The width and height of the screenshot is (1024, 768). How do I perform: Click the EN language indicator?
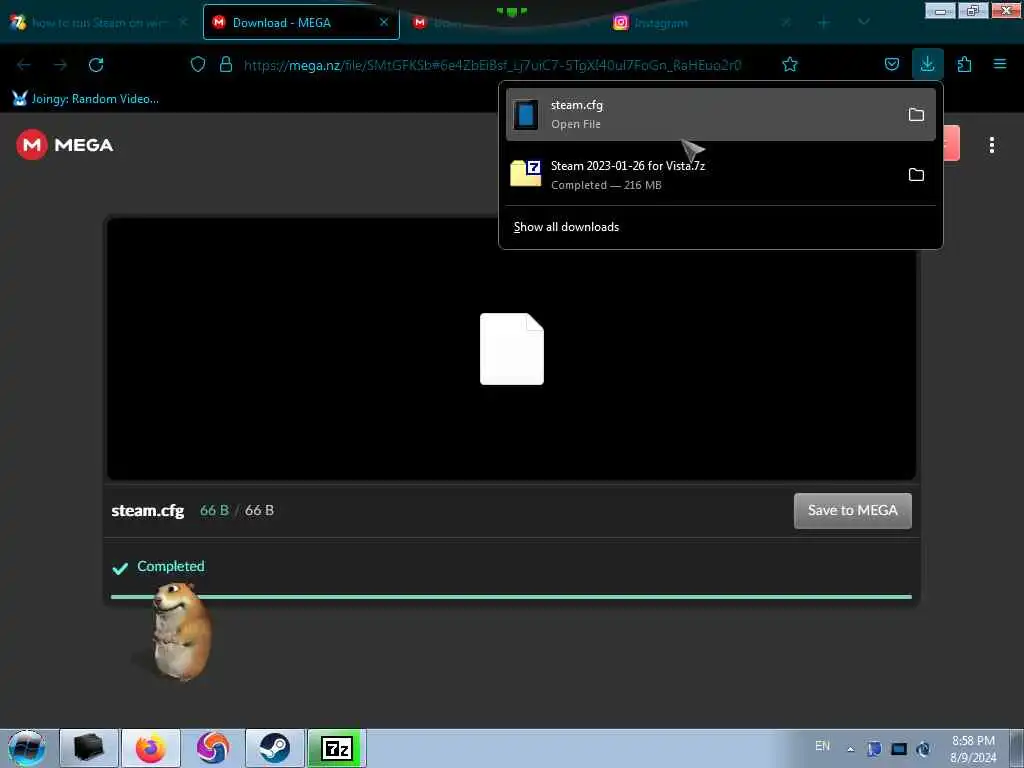coord(822,746)
